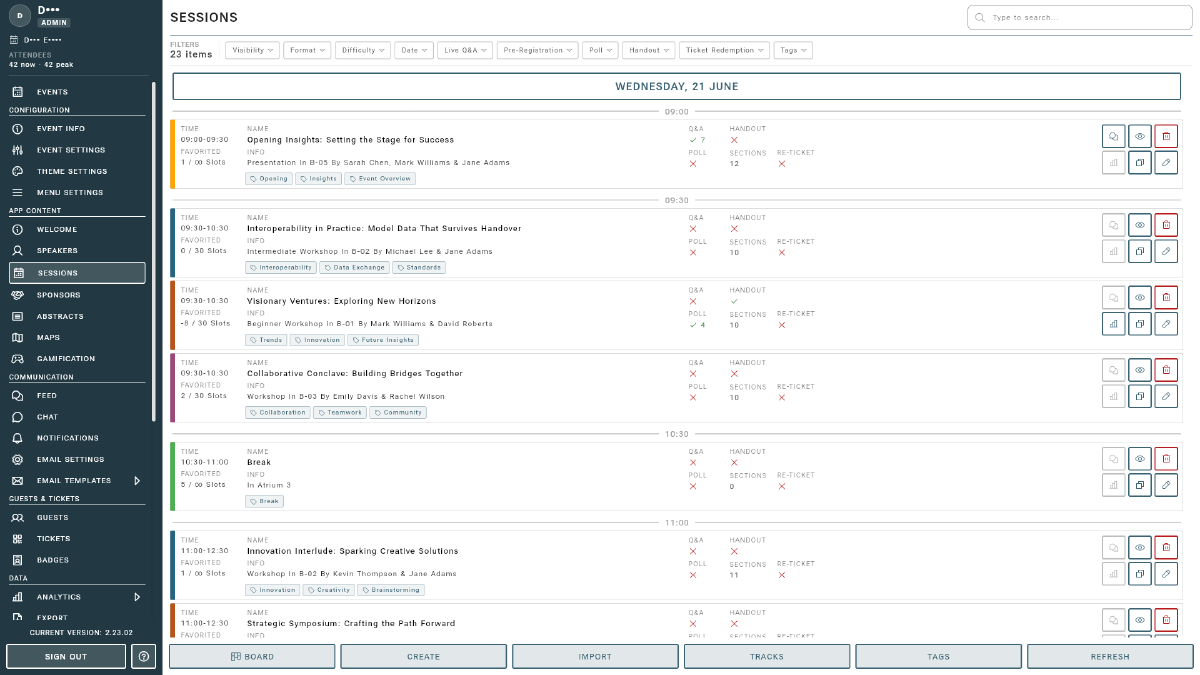Image resolution: width=1200 pixels, height=675 pixels.
Task: Open the Format filter dropdown
Action: coord(307,50)
